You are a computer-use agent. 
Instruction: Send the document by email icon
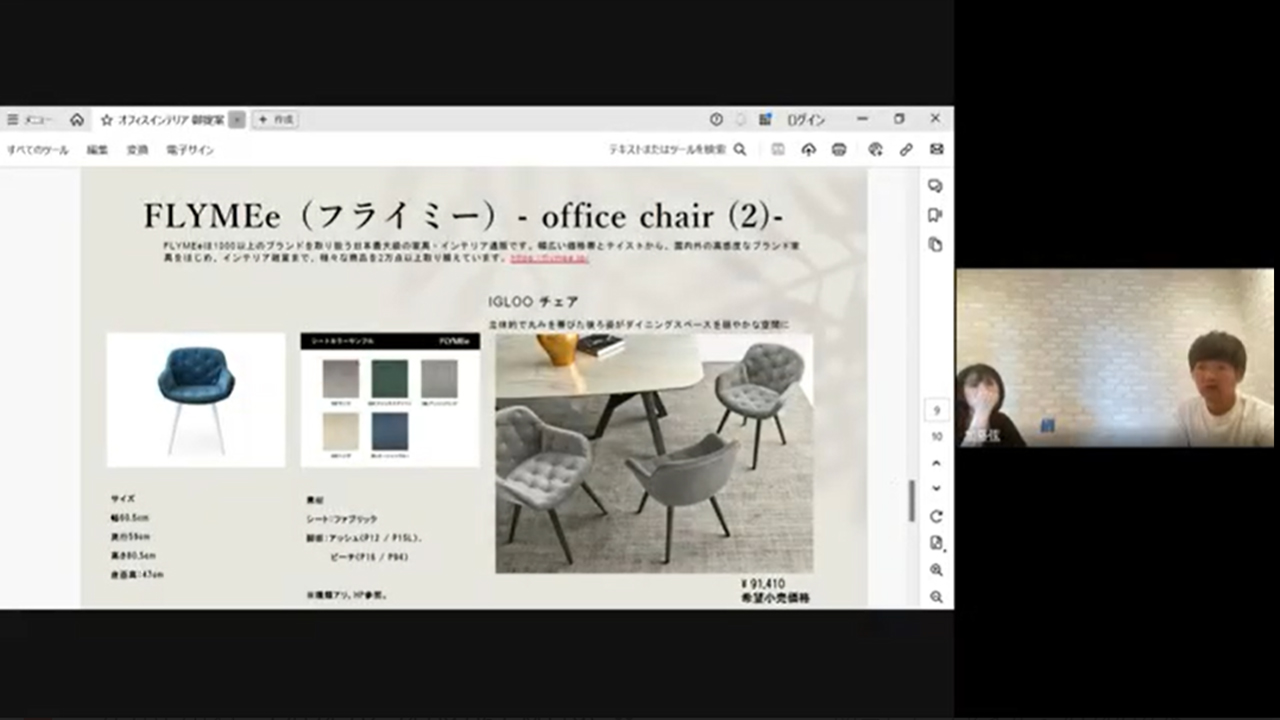coord(937,149)
